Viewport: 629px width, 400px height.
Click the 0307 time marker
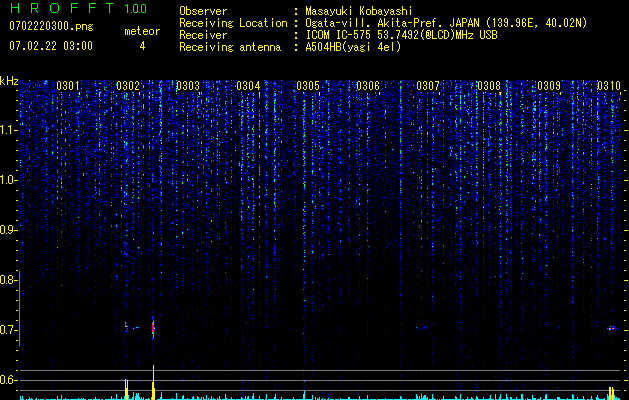point(428,85)
